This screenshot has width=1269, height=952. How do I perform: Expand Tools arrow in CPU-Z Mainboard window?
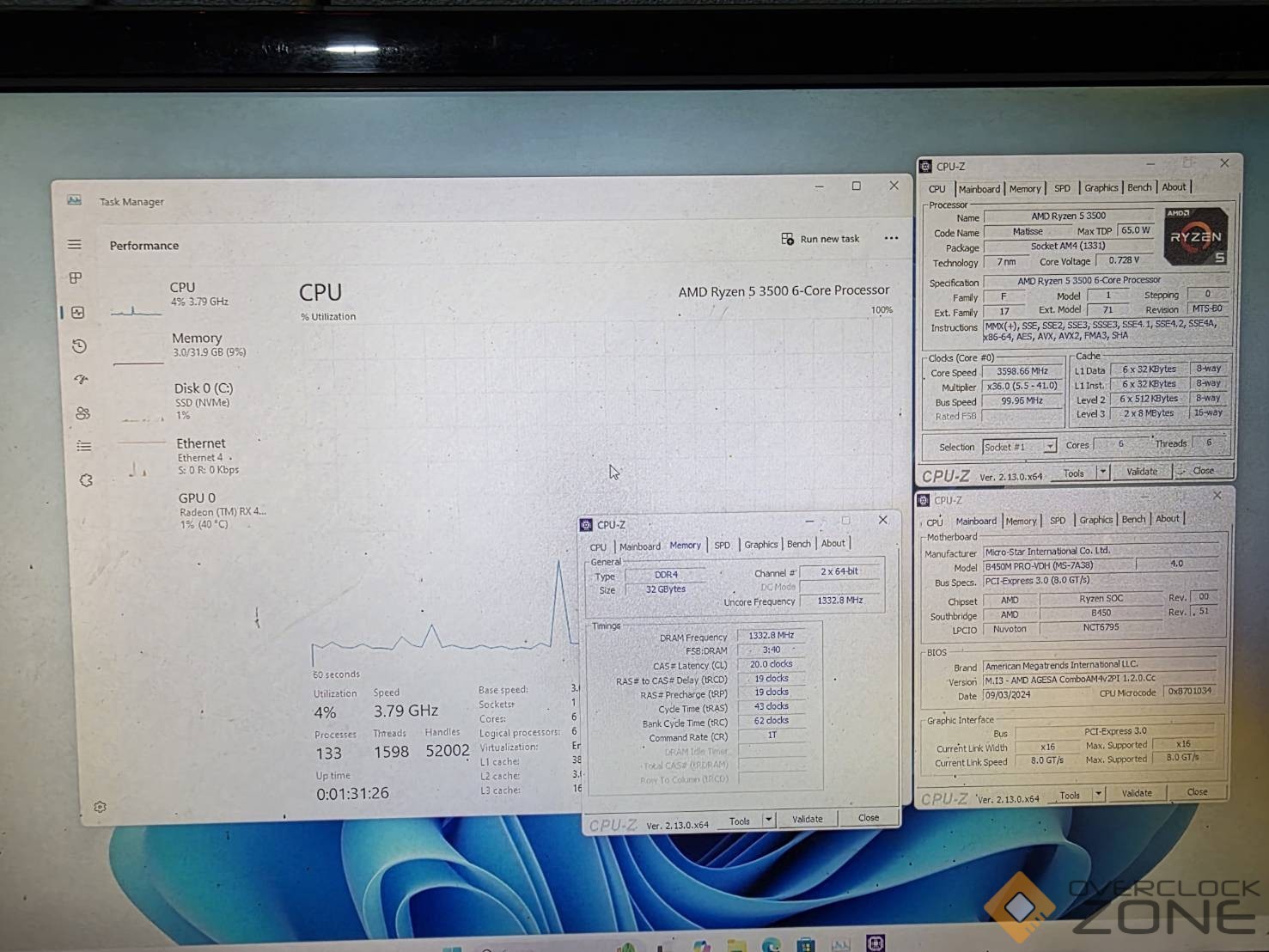pyautogui.click(x=1098, y=795)
